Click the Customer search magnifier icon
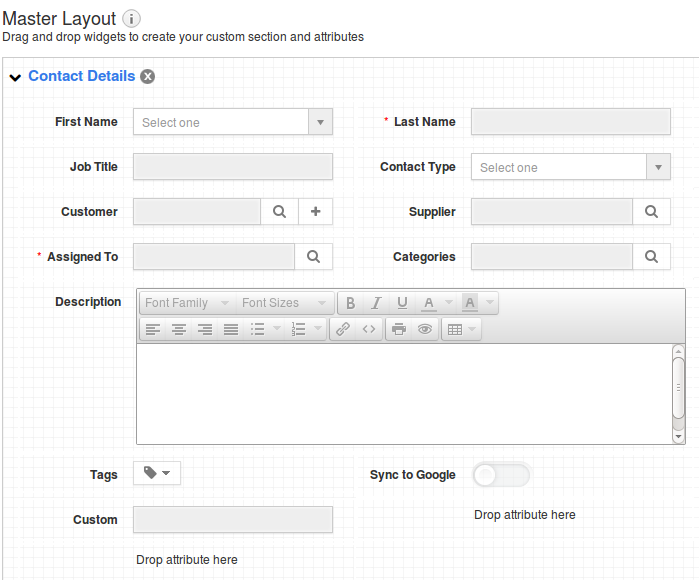 click(280, 212)
